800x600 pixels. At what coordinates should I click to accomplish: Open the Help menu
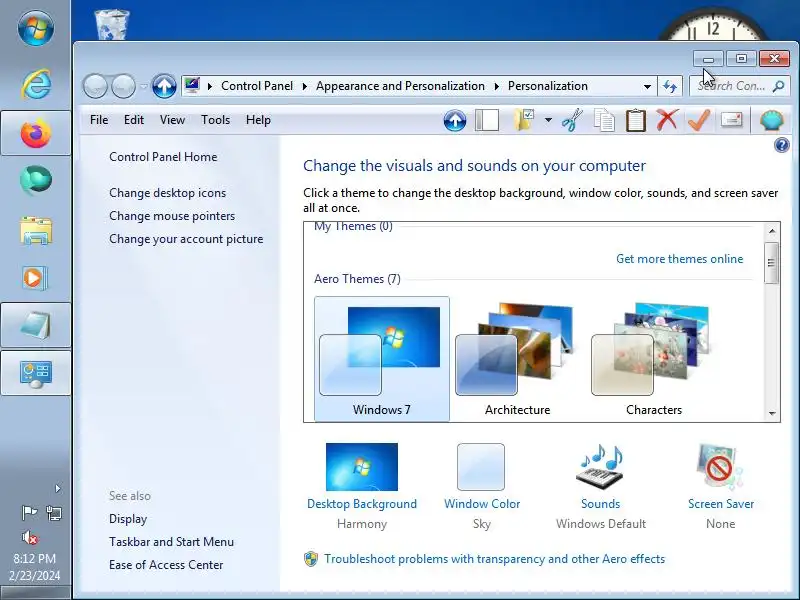coord(258,120)
